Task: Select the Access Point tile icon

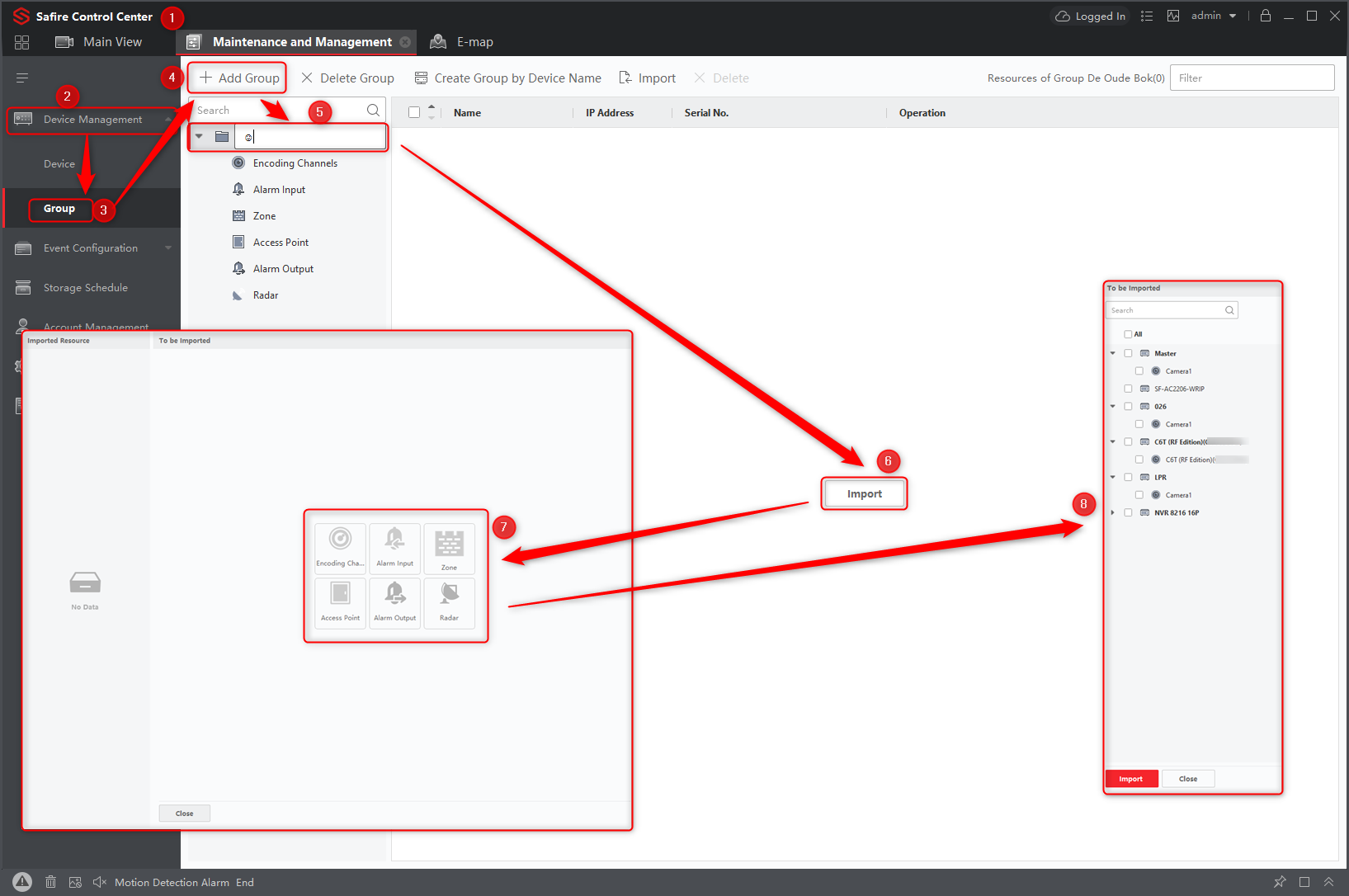Action: [x=340, y=602]
